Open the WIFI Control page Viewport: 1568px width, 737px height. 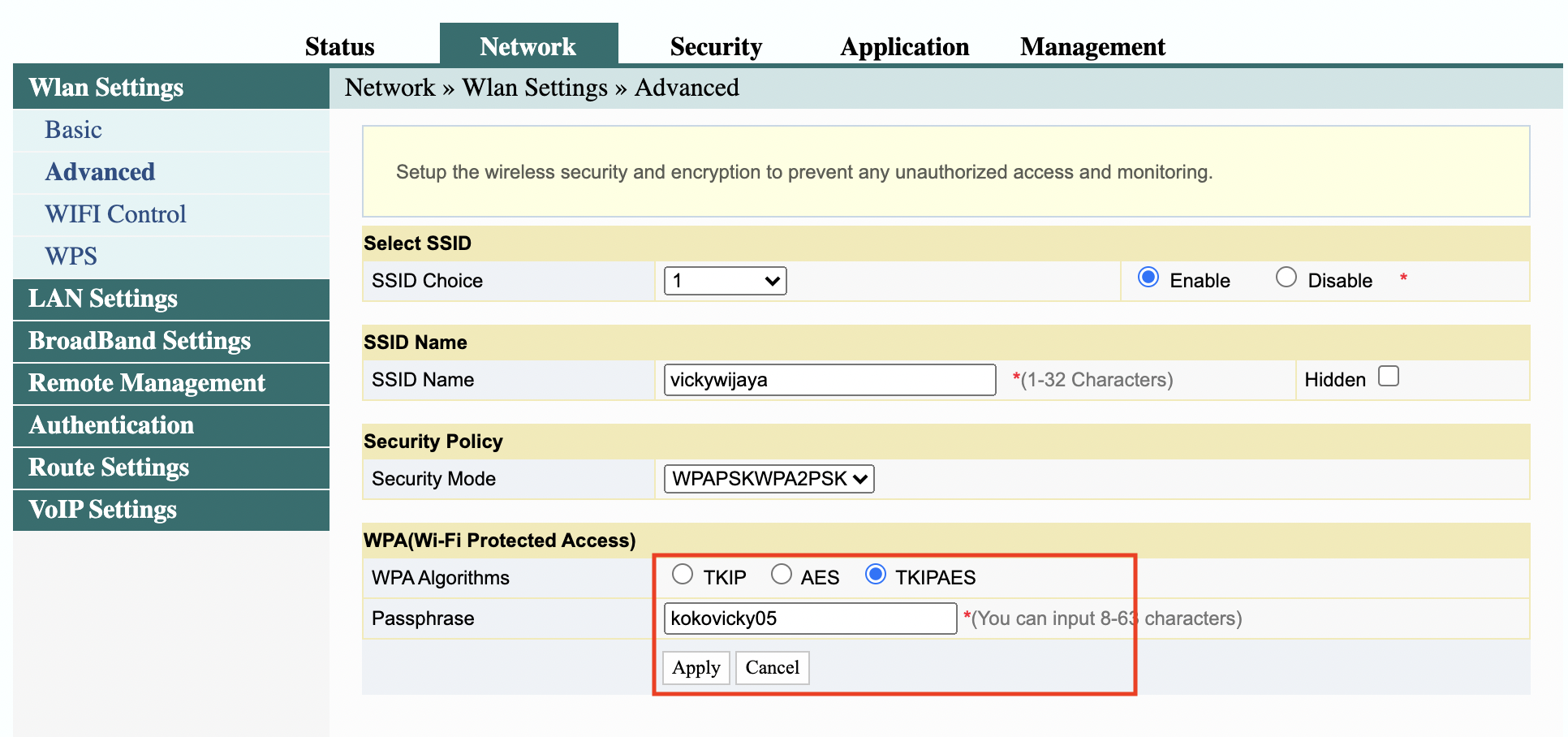tap(115, 213)
